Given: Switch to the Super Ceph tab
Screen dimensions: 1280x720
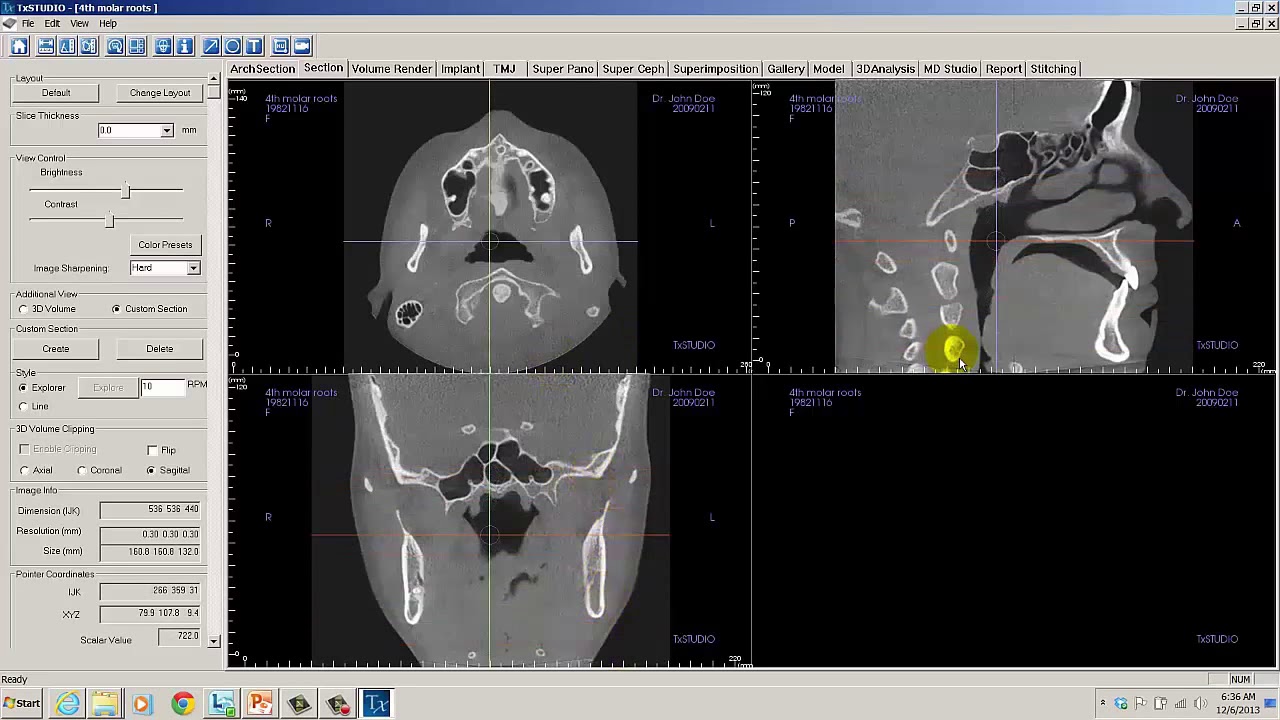Looking at the screenshot, I should pyautogui.click(x=633, y=69).
